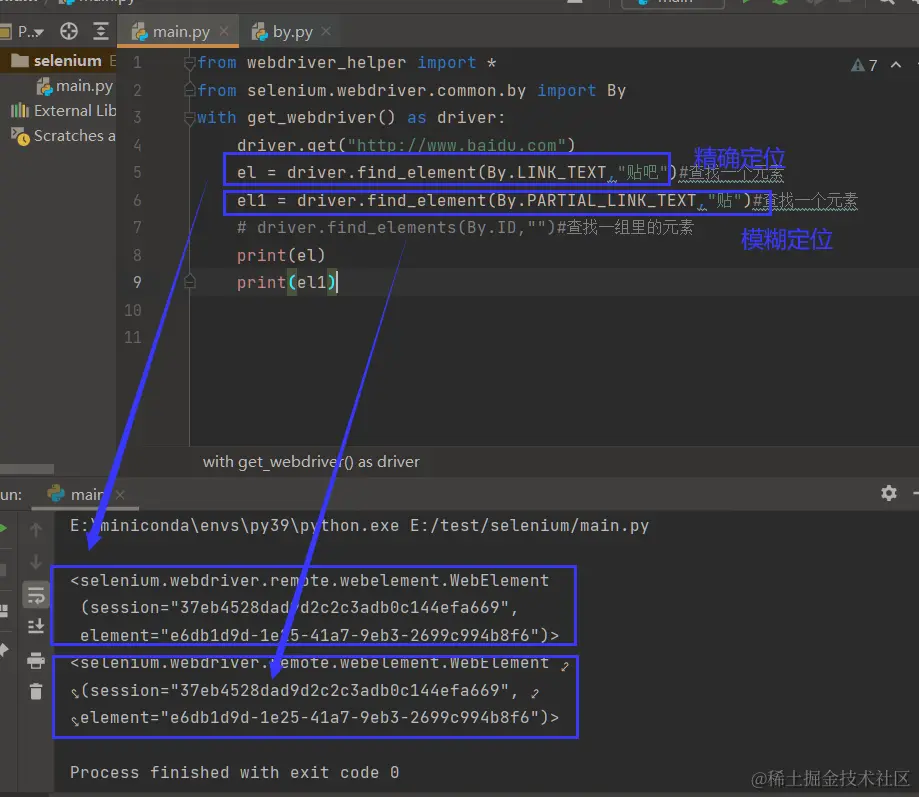The width and height of the screenshot is (919, 797).
Task: Click the down the stack trace arrow
Action: (36, 561)
